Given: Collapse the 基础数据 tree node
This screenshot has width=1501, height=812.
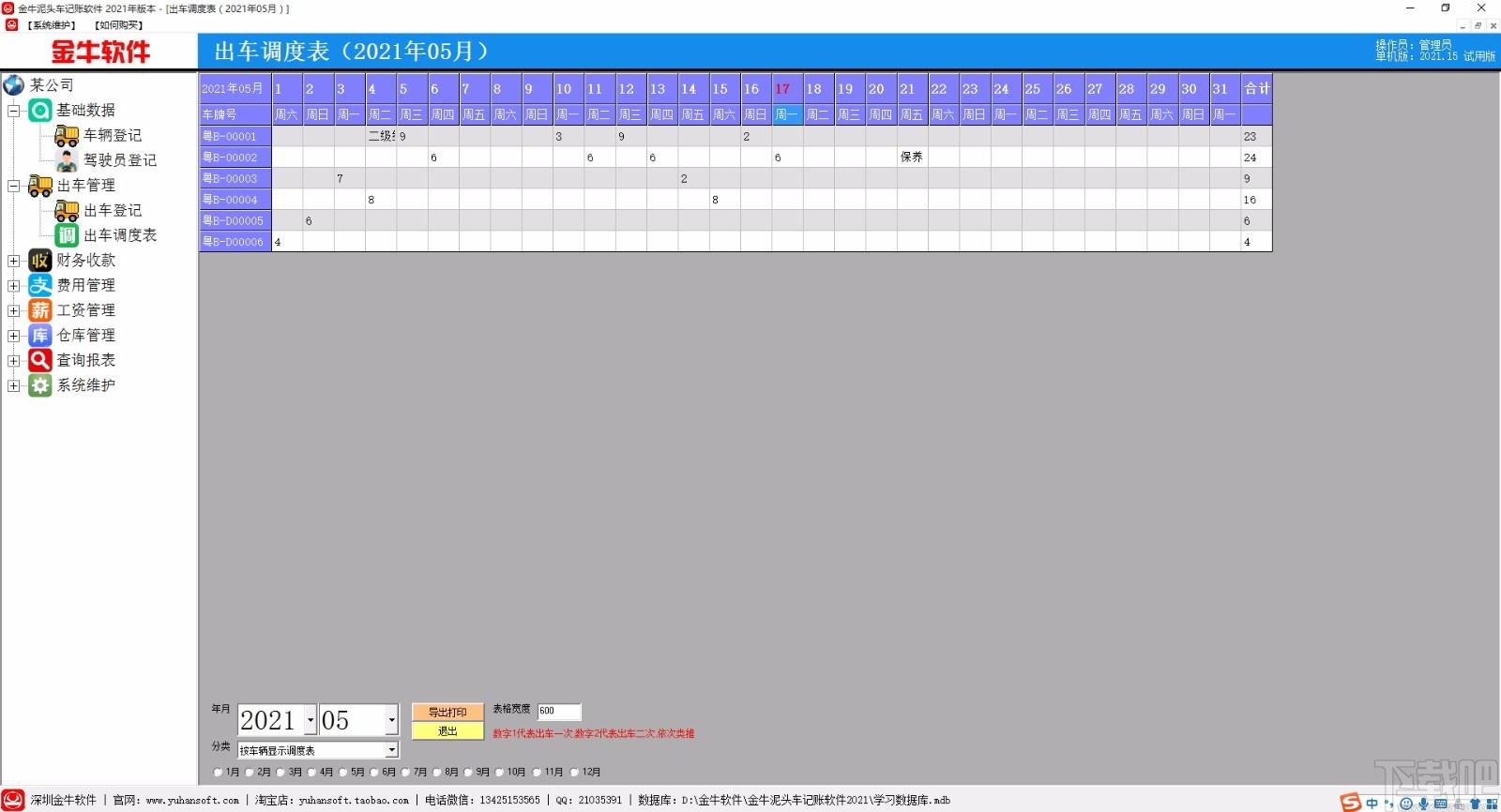Looking at the screenshot, I should (14, 111).
